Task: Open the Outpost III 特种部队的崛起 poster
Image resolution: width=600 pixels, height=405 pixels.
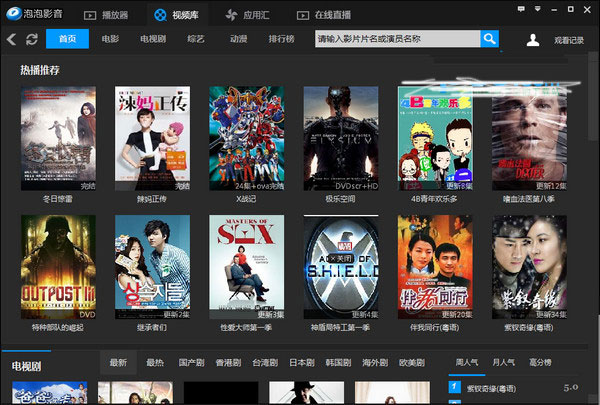Action: [x=58, y=267]
